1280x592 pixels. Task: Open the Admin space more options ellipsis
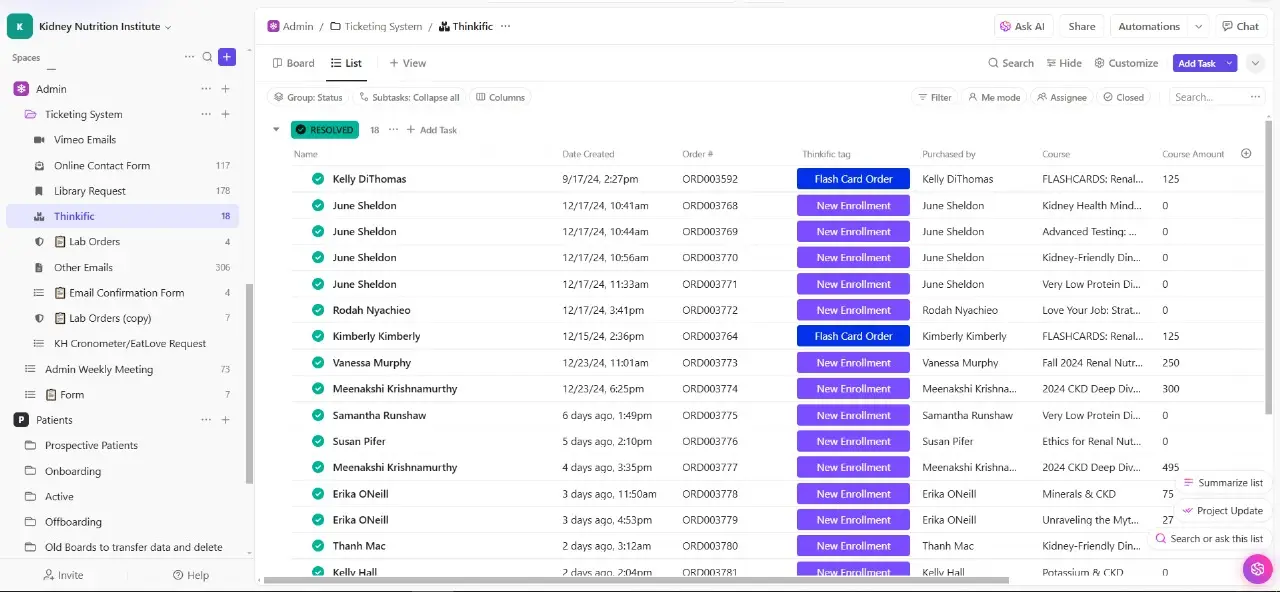206,89
